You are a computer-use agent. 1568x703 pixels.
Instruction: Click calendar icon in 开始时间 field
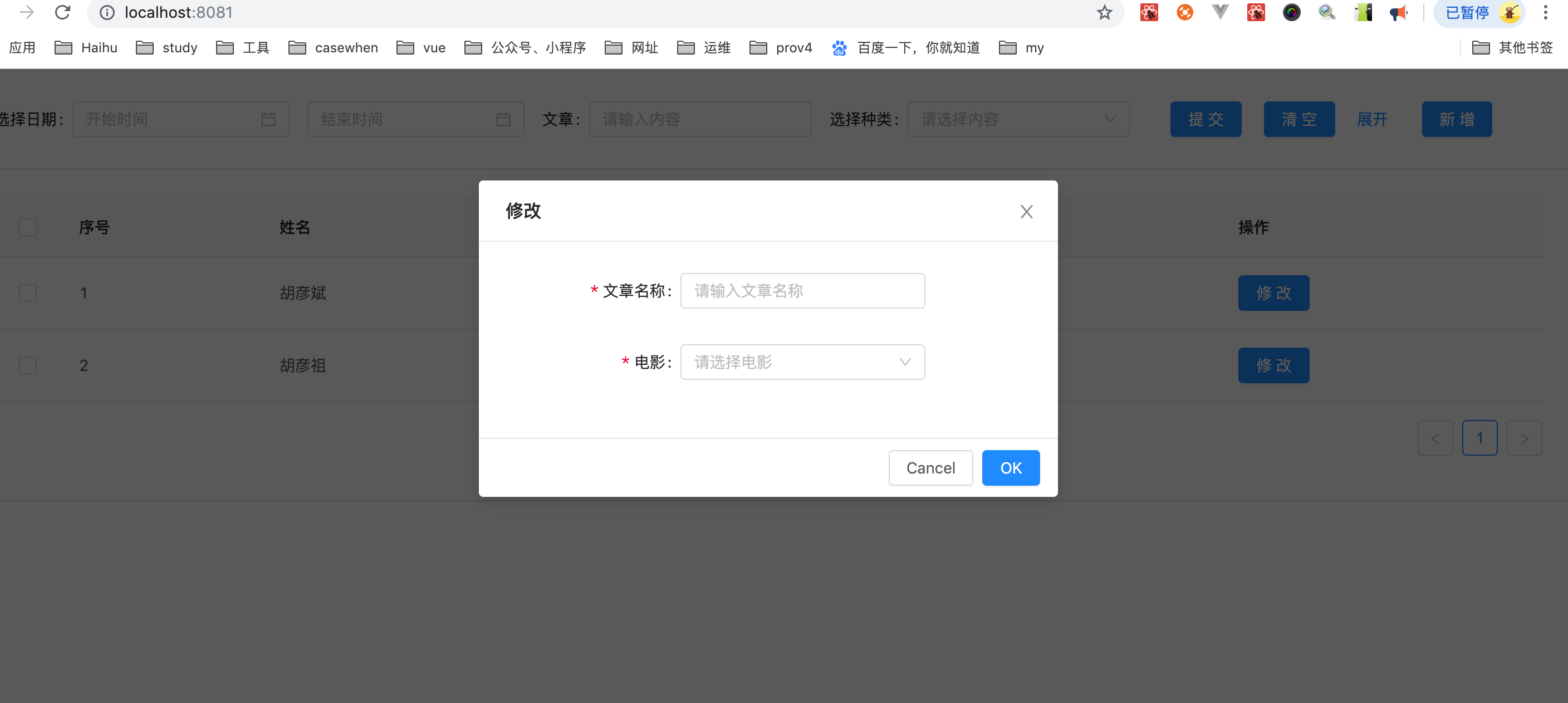pyautogui.click(x=268, y=119)
